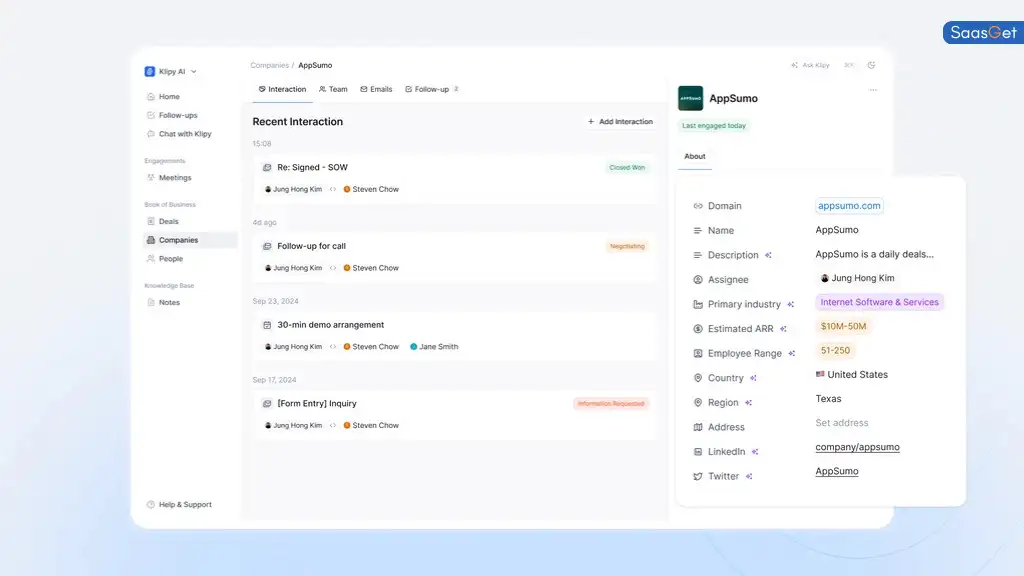Open Follow-ups via its sidebar icon

[x=151, y=115]
